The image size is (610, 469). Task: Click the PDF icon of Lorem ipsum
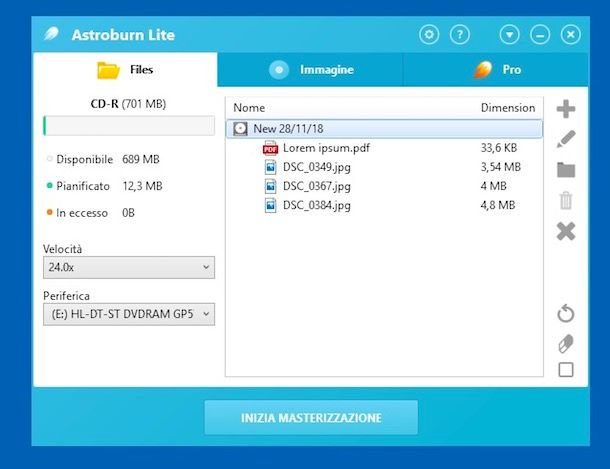tap(270, 148)
